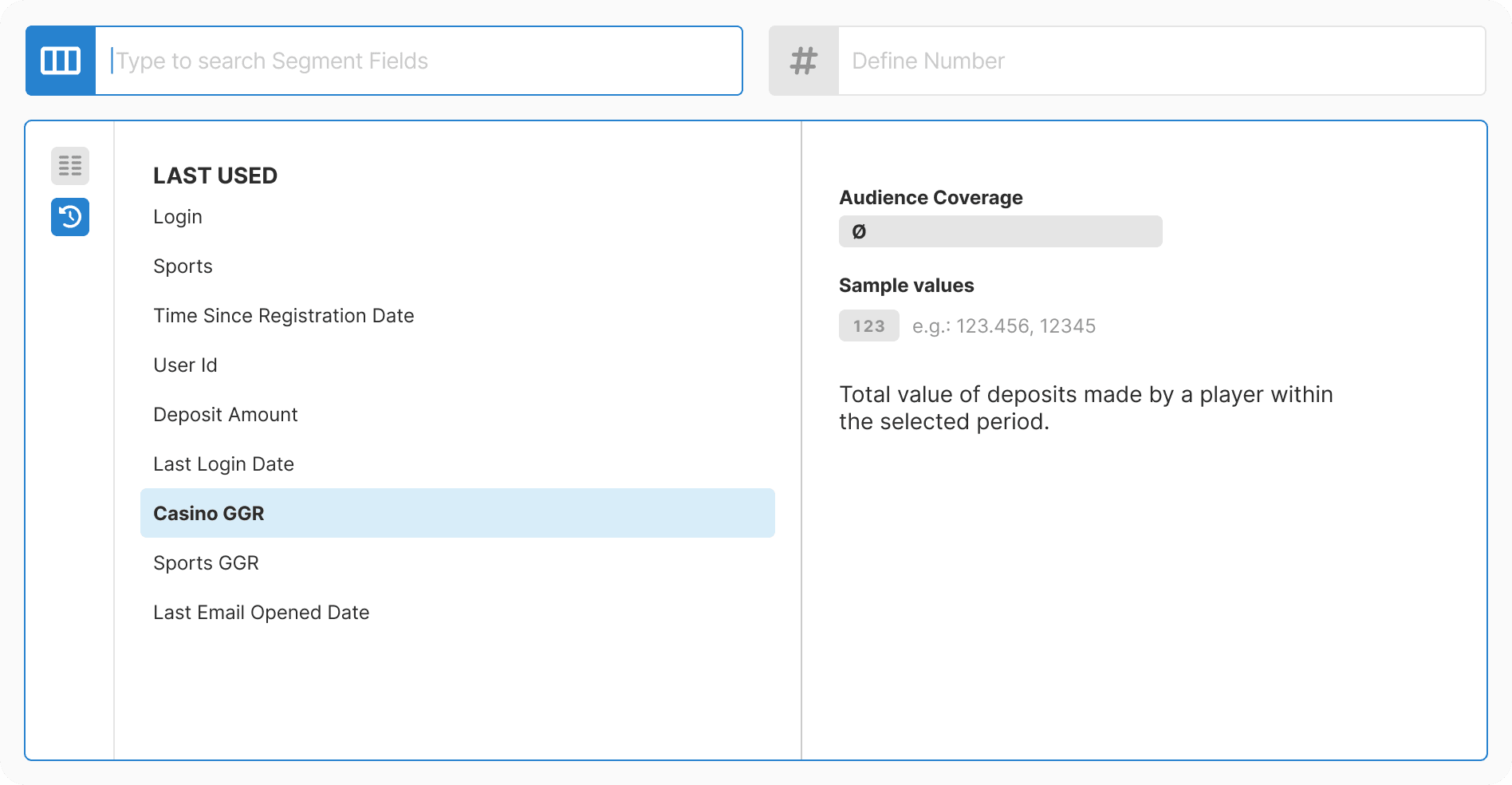
Task: Select the User Id field
Action: [x=185, y=365]
